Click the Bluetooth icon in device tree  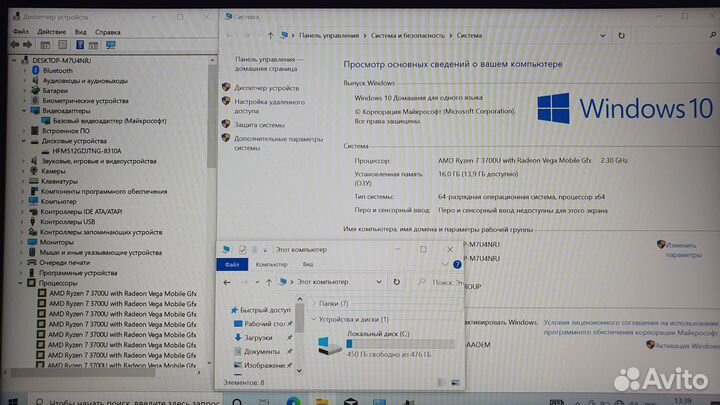point(36,70)
